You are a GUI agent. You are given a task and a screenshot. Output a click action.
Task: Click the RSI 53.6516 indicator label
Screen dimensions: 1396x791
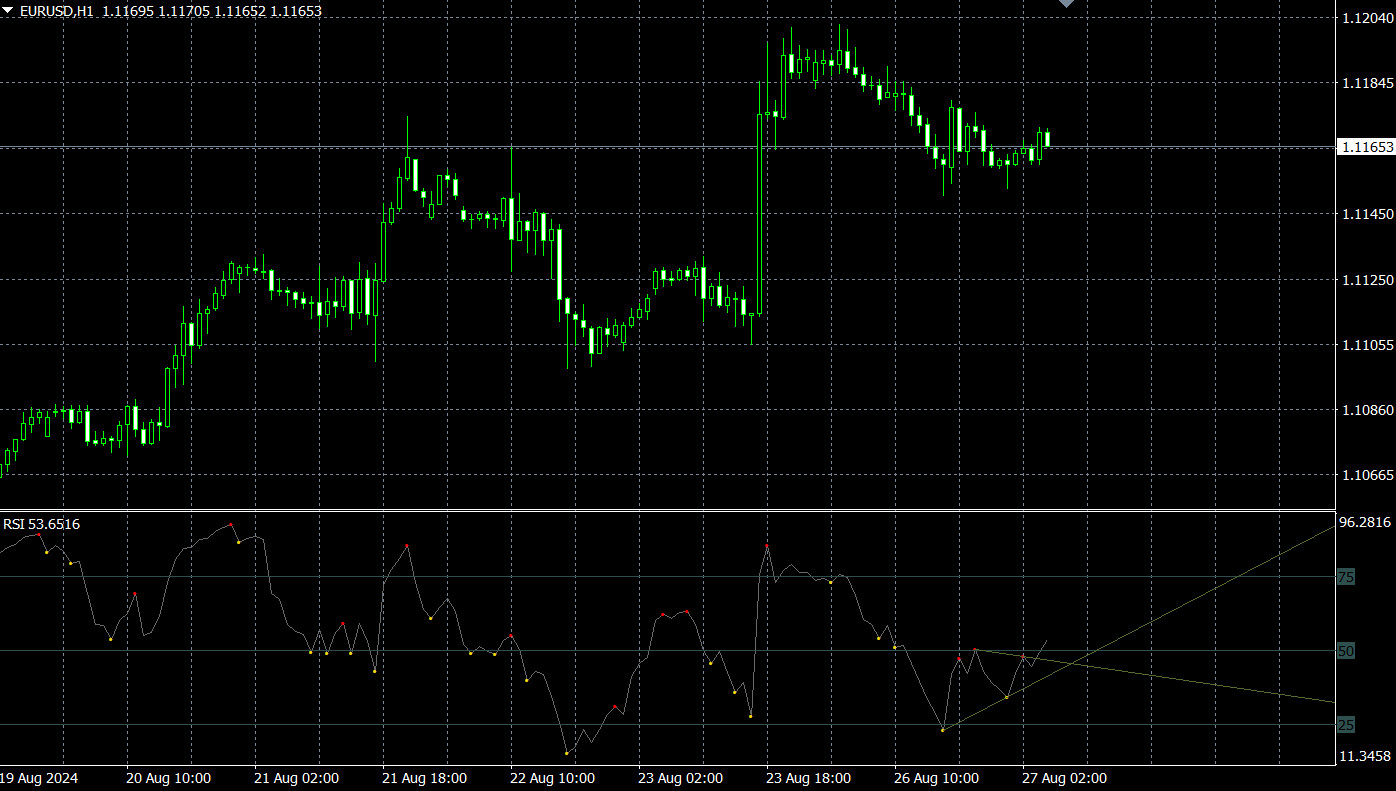(42, 524)
